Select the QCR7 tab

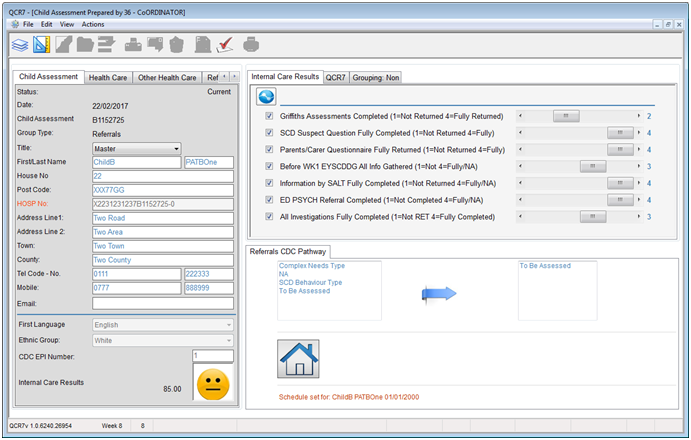(337, 76)
